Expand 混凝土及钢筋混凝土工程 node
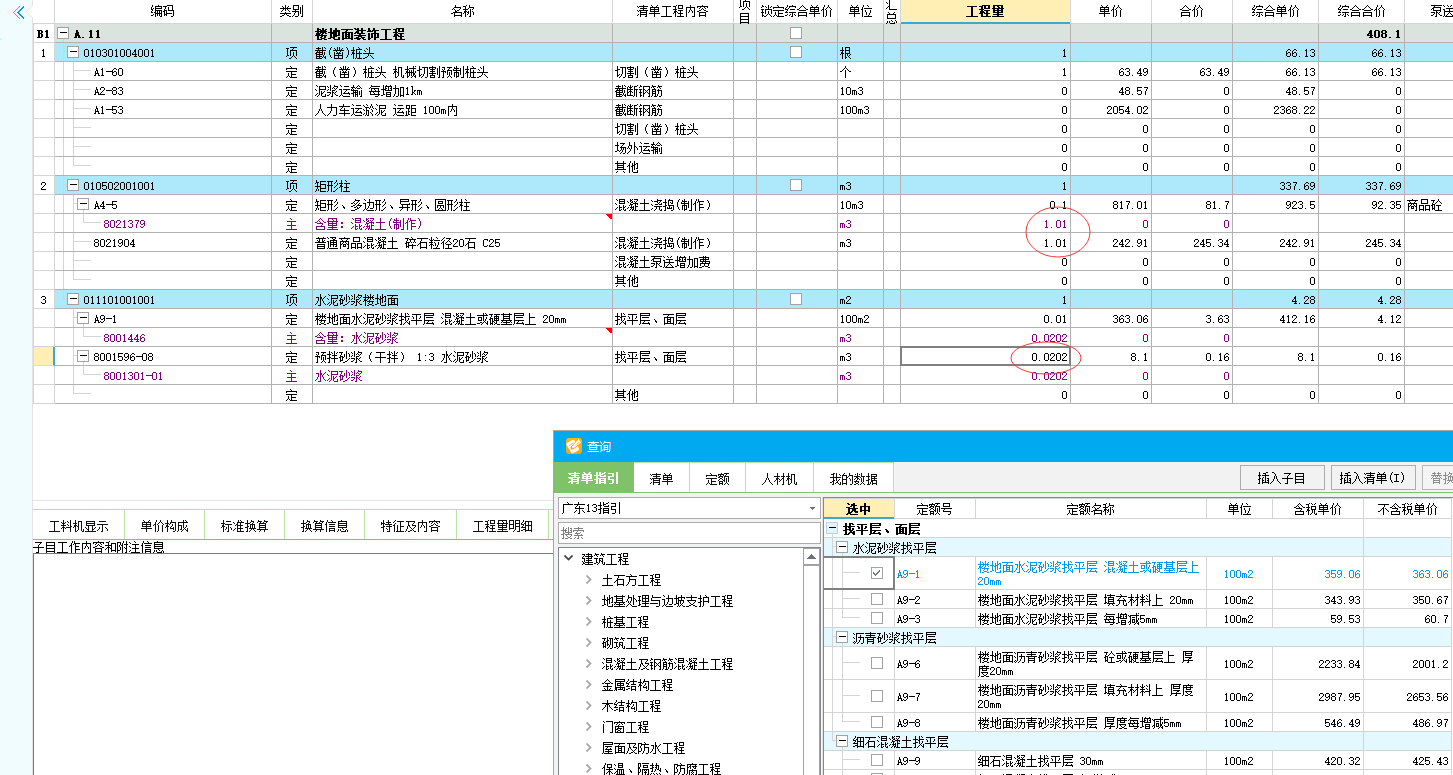Image resolution: width=1453 pixels, height=775 pixels. pyautogui.click(x=589, y=664)
